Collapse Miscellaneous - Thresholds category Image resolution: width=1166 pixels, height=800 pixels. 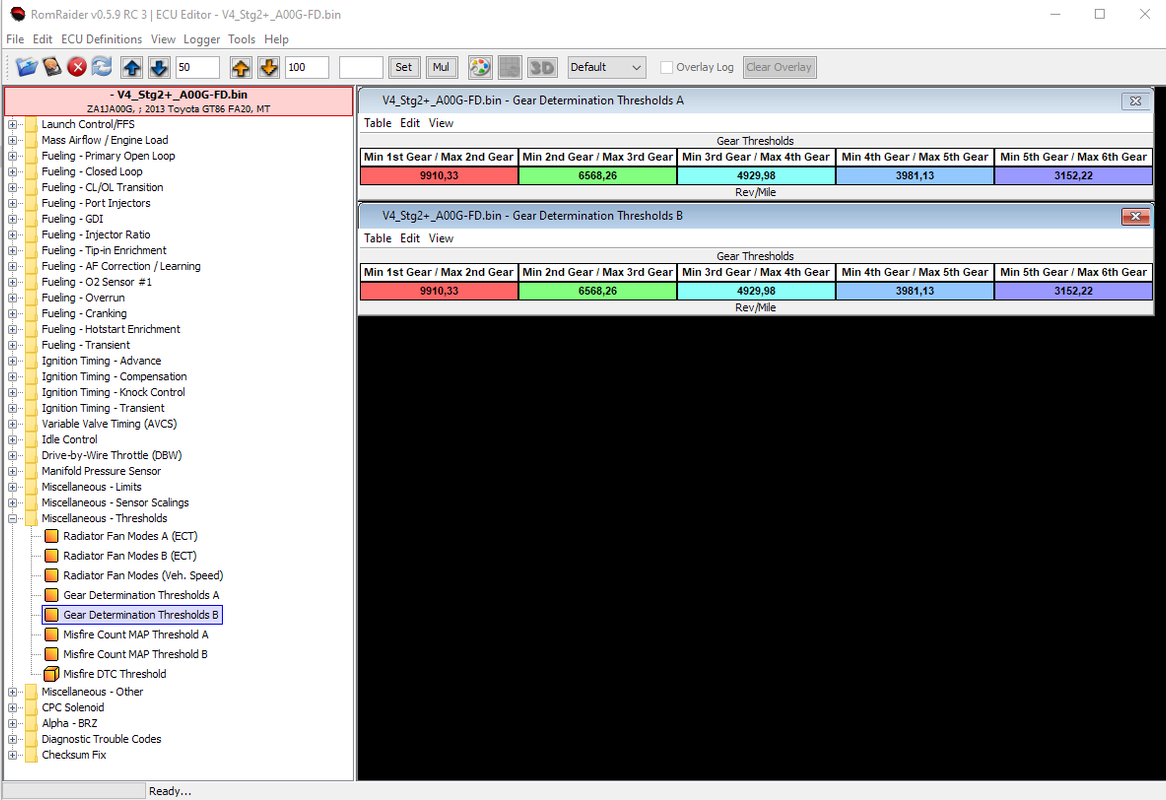click(x=13, y=518)
